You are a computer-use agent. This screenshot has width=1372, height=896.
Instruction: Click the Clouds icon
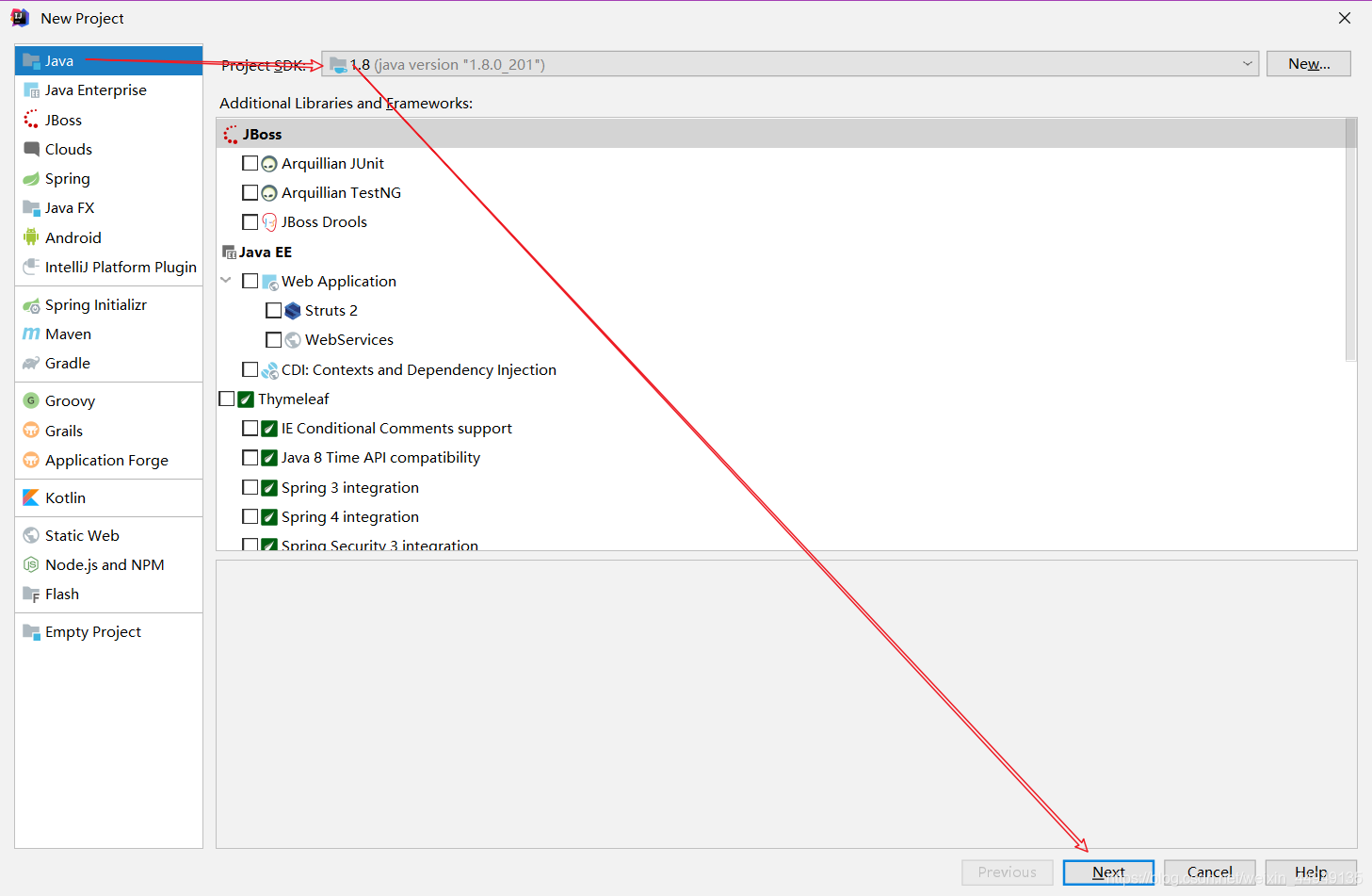click(31, 149)
